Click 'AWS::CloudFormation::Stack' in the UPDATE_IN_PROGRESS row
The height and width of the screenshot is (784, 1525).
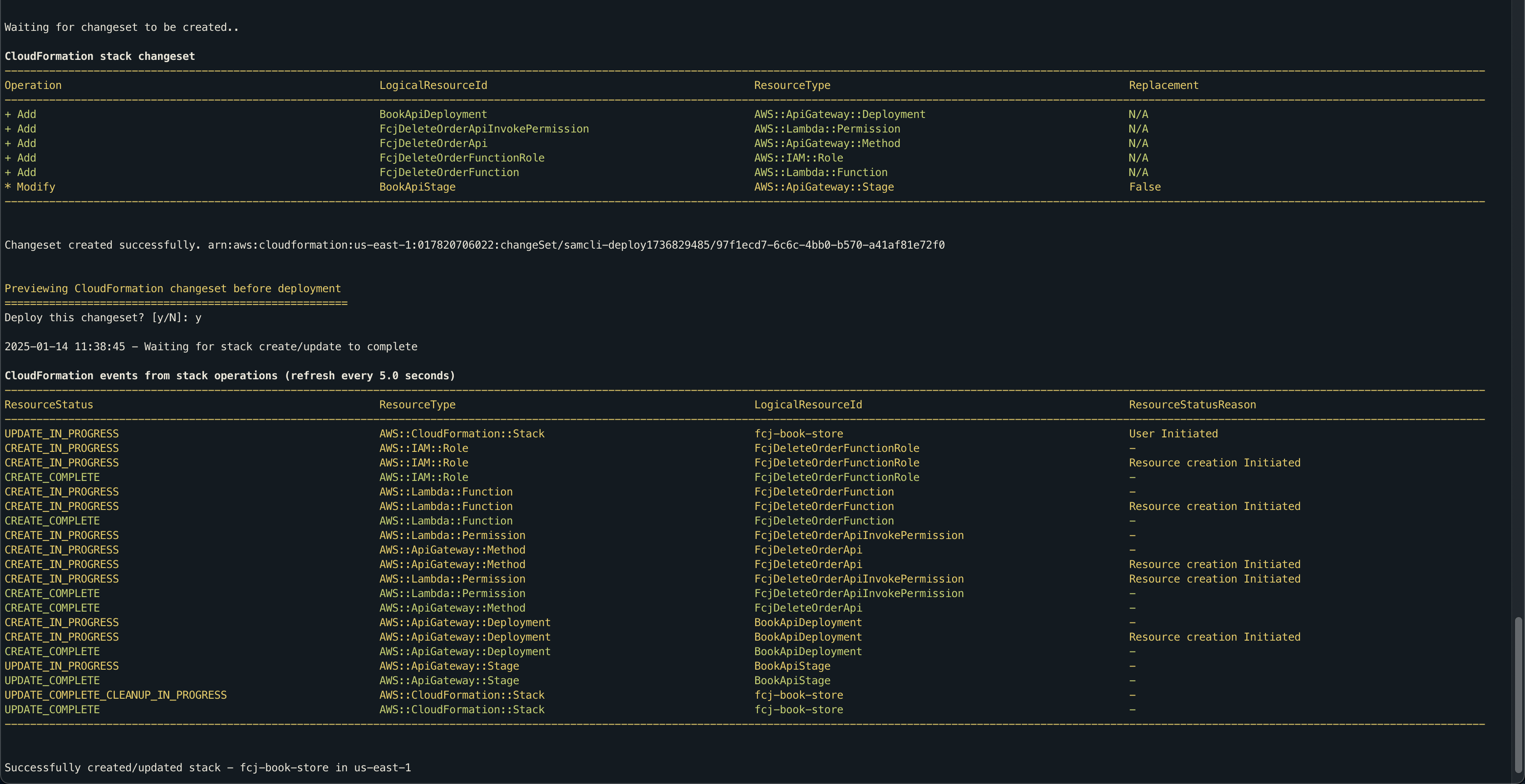(x=462, y=434)
